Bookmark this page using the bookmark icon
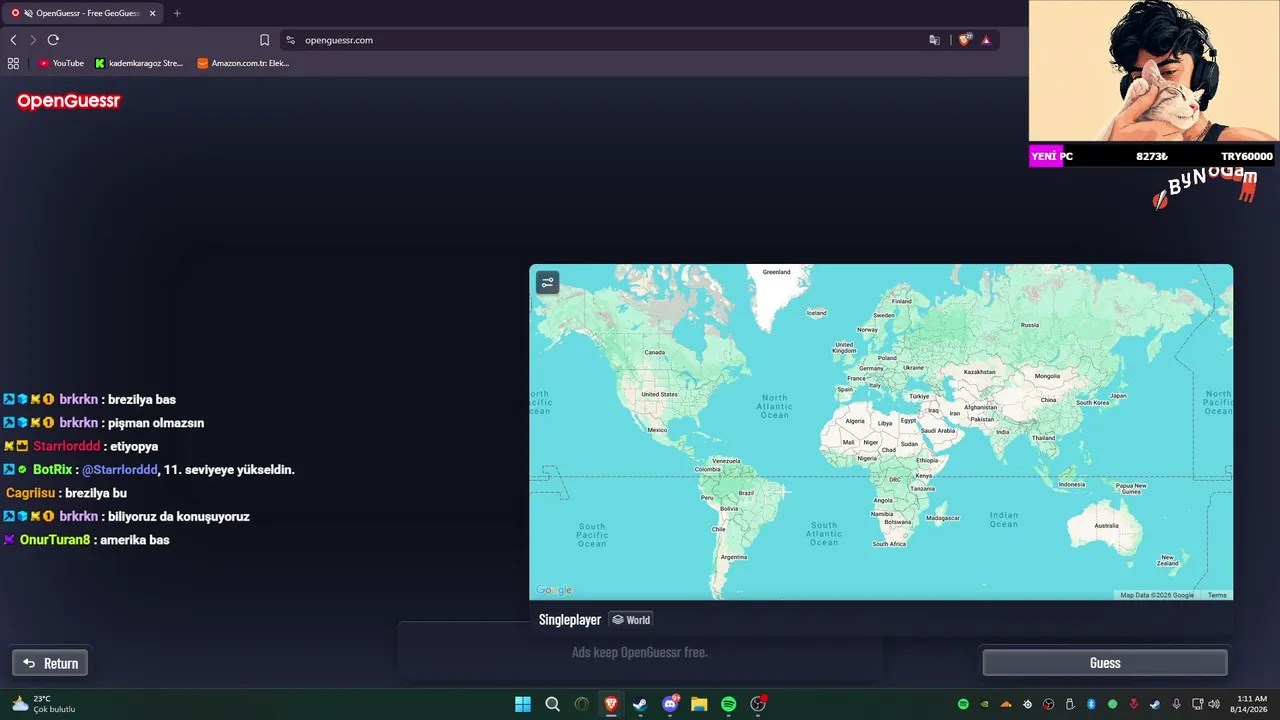This screenshot has width=1280, height=720. pyautogui.click(x=264, y=40)
